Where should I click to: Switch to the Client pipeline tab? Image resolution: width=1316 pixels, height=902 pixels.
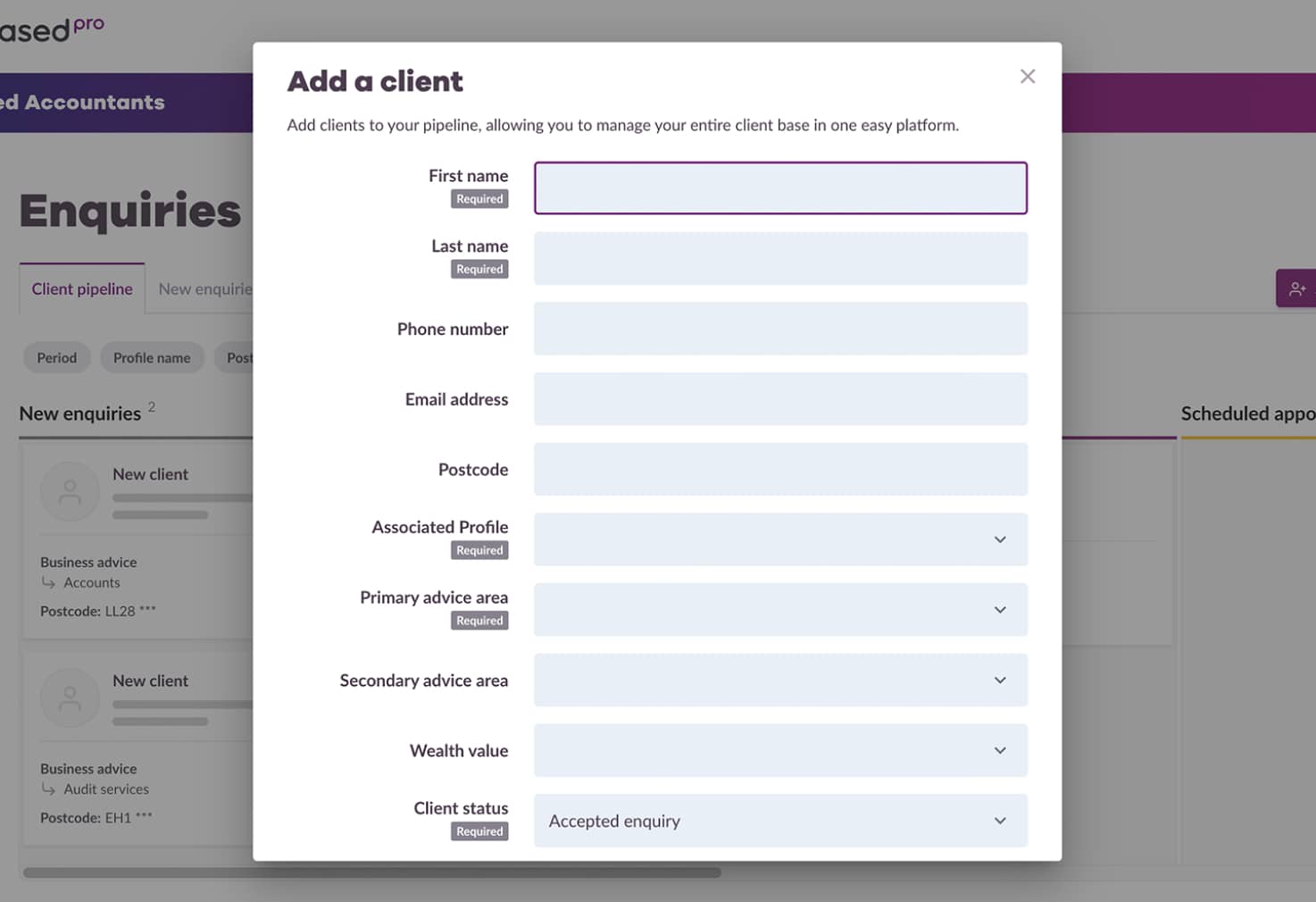point(82,288)
